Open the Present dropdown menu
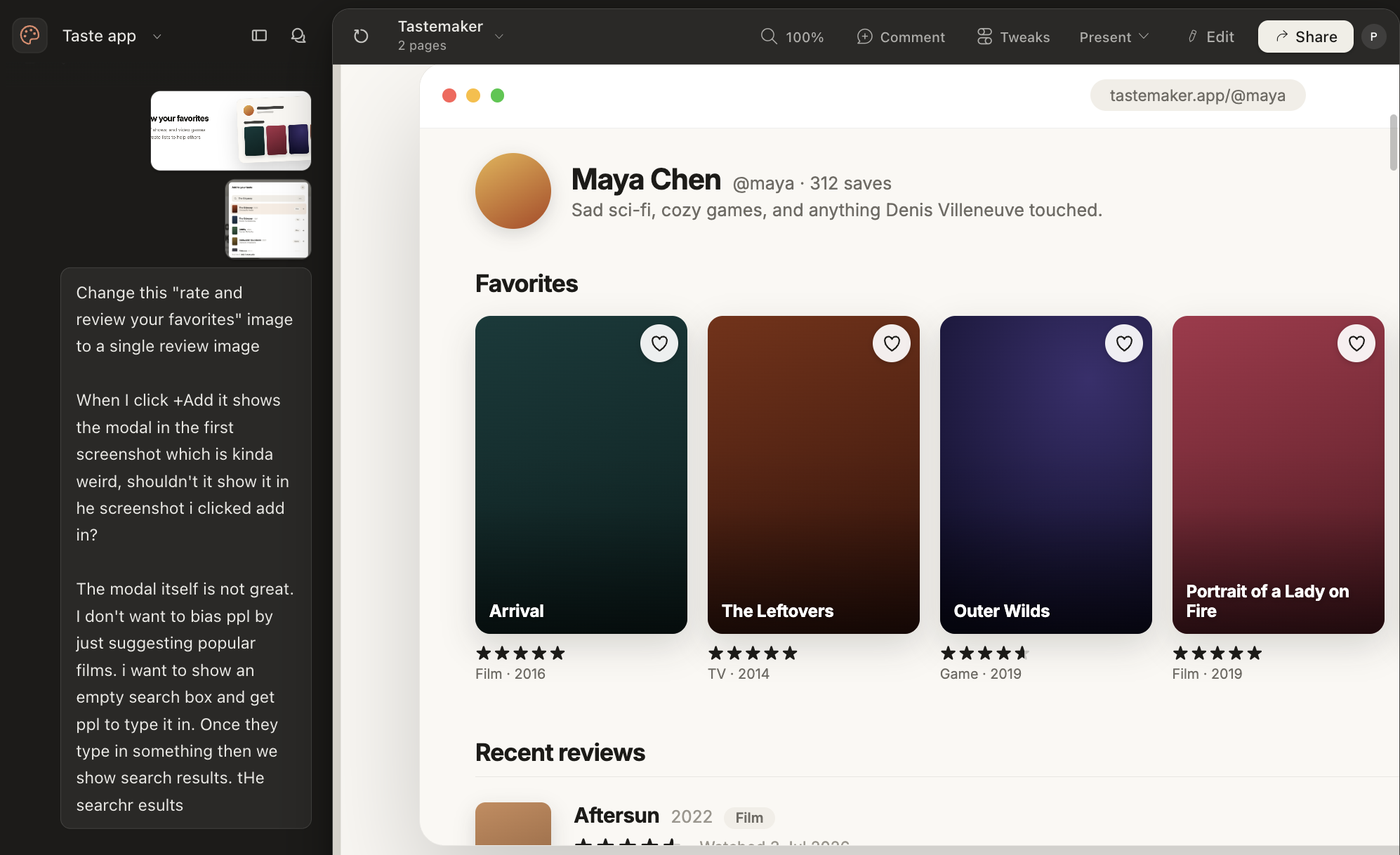Image resolution: width=1400 pixels, height=855 pixels. point(1114,37)
